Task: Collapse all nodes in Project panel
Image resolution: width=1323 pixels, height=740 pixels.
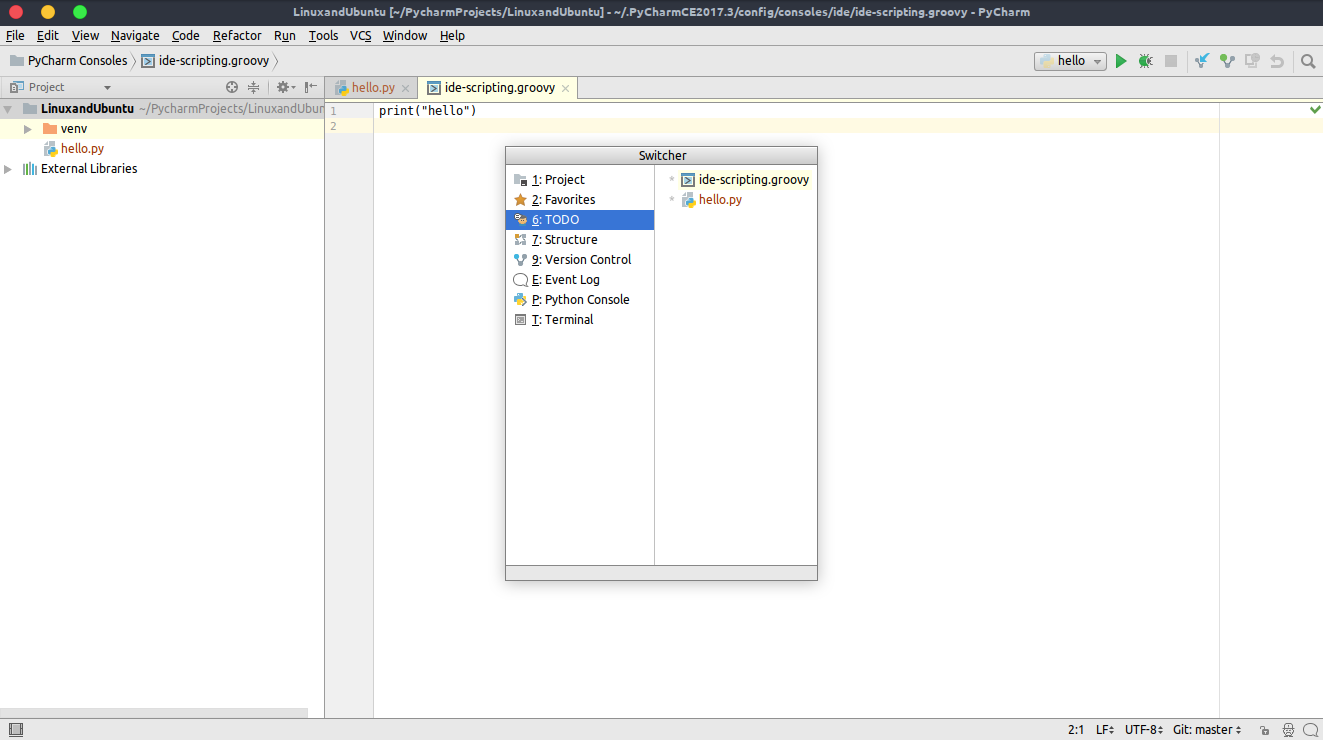Action: [x=253, y=87]
